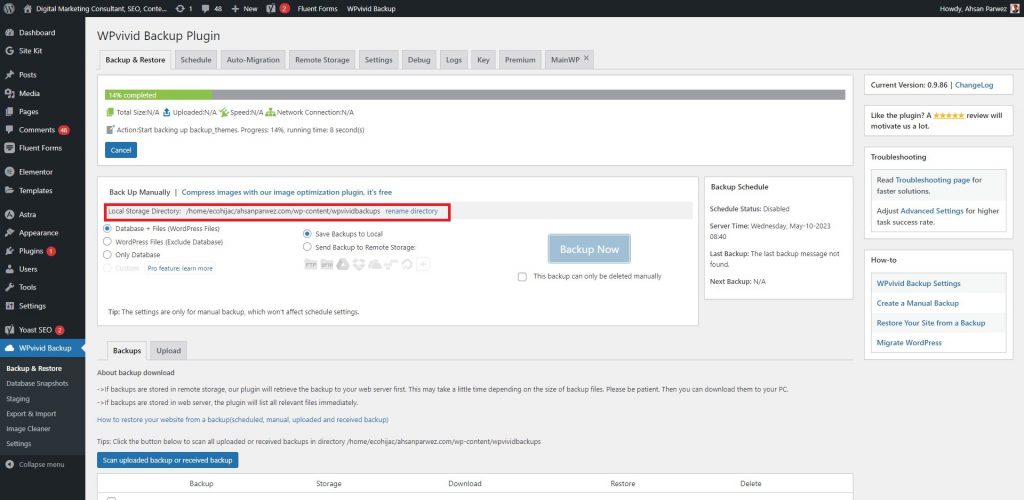Go to Posts in the sidebar
1024x500 pixels.
[x=27, y=75]
